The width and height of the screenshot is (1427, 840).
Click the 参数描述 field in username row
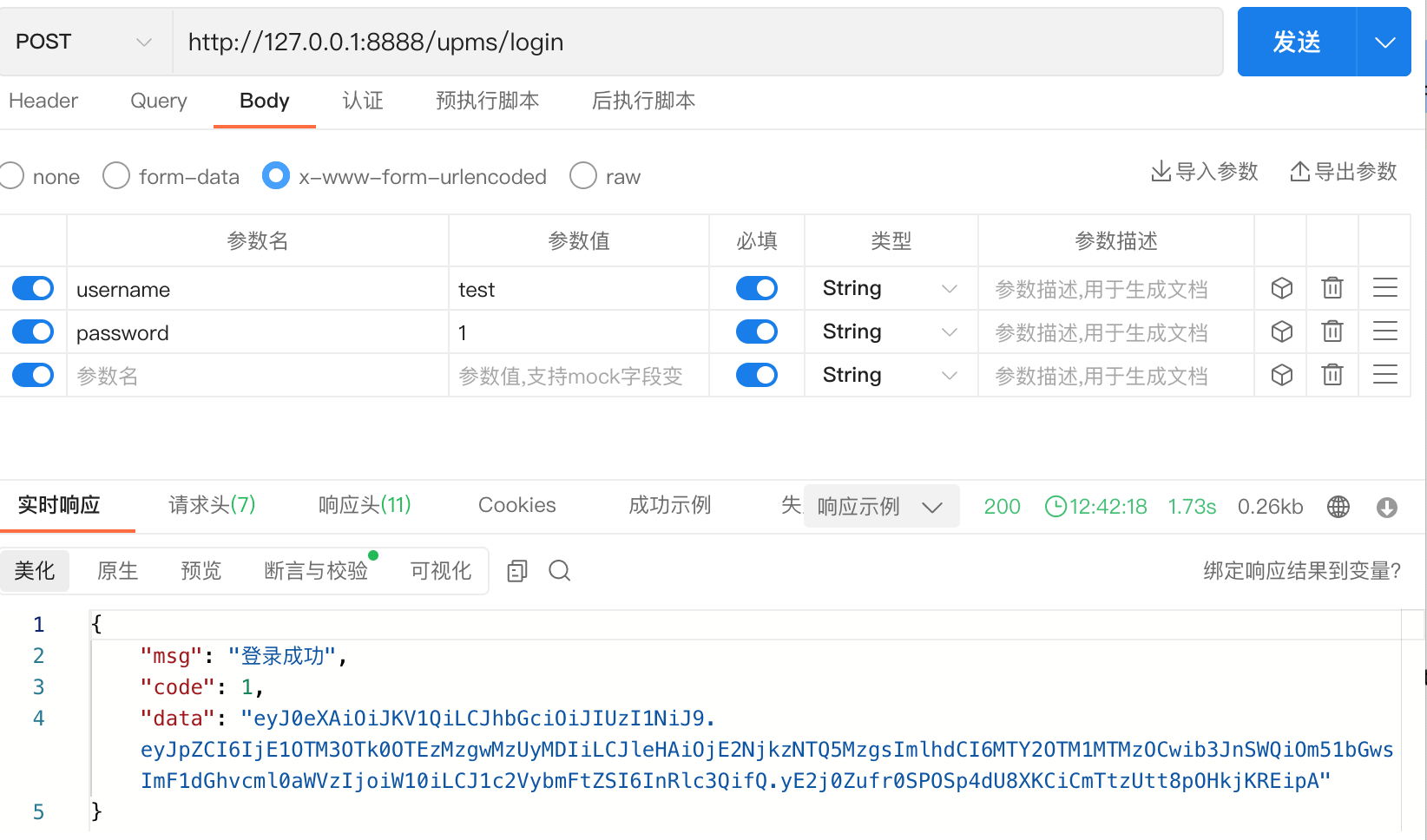click(x=1116, y=289)
